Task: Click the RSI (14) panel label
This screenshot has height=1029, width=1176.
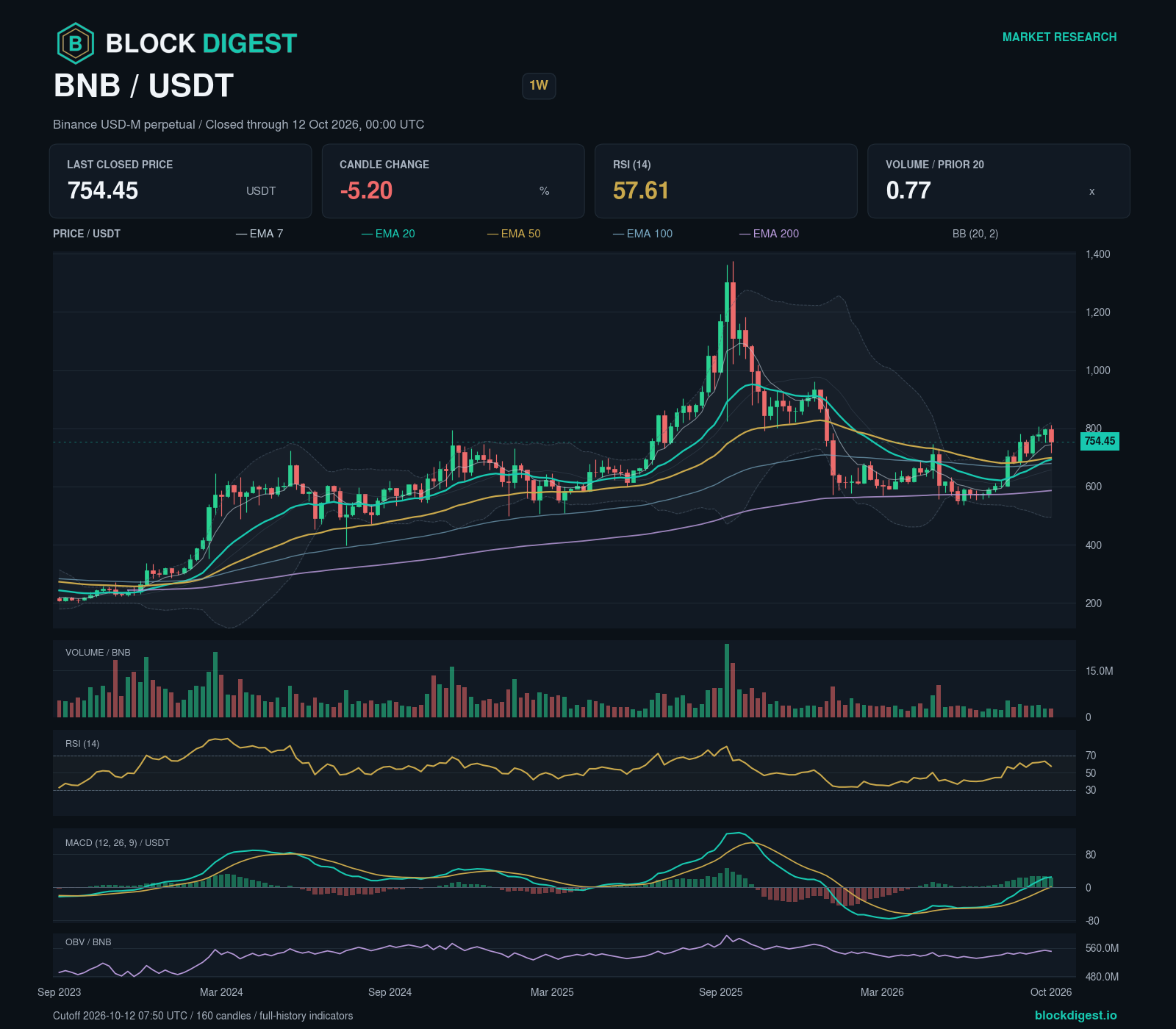Action: pyautogui.click(x=82, y=744)
